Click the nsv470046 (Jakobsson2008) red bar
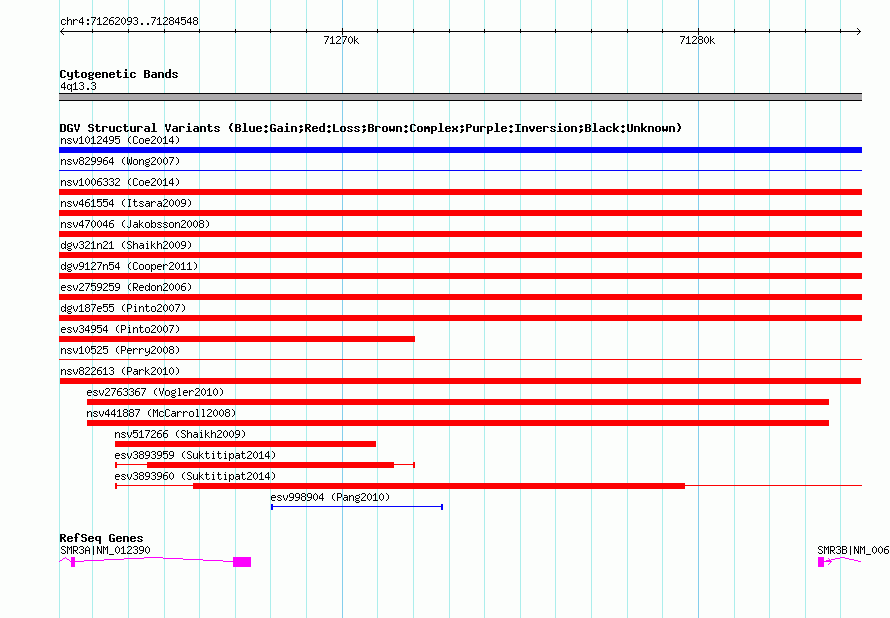890x618 pixels. tap(460, 234)
